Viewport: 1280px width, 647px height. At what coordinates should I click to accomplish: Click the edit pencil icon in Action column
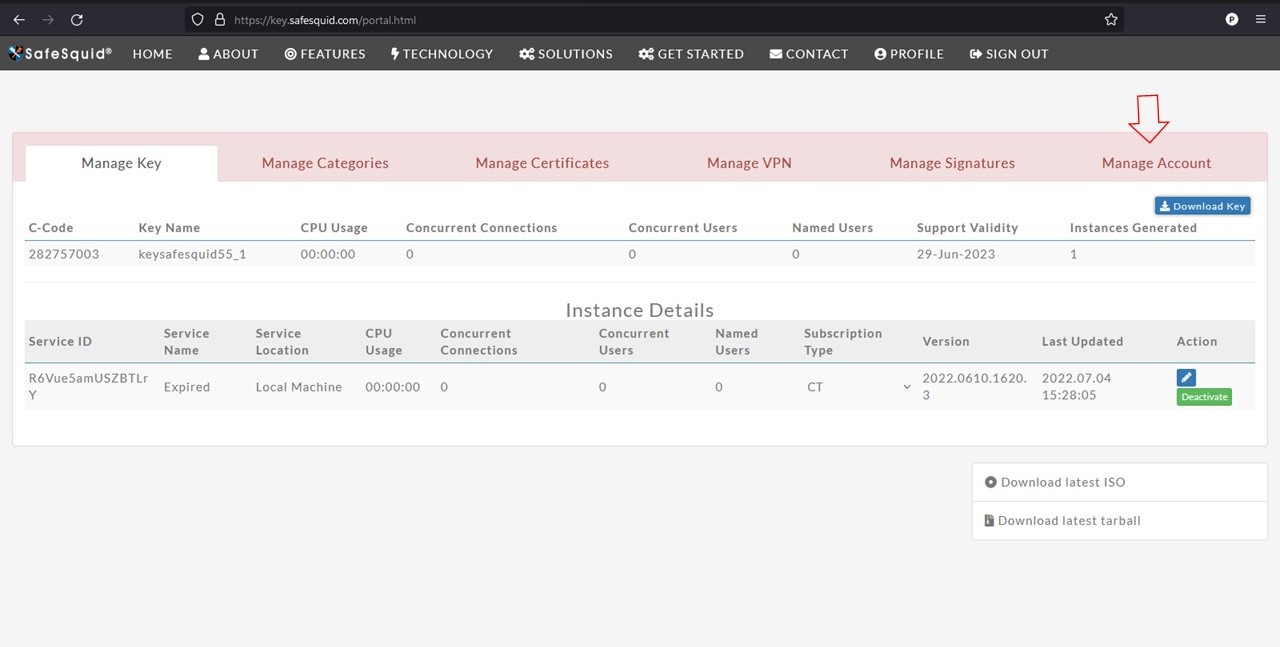click(1186, 377)
